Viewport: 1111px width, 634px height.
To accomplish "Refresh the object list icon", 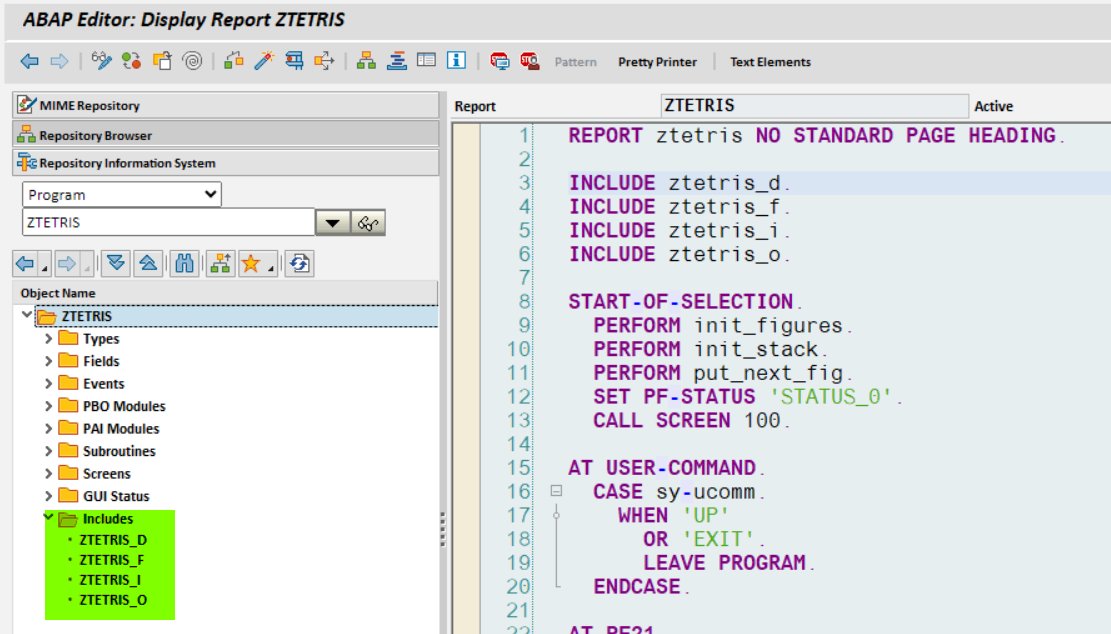I will [299, 264].
